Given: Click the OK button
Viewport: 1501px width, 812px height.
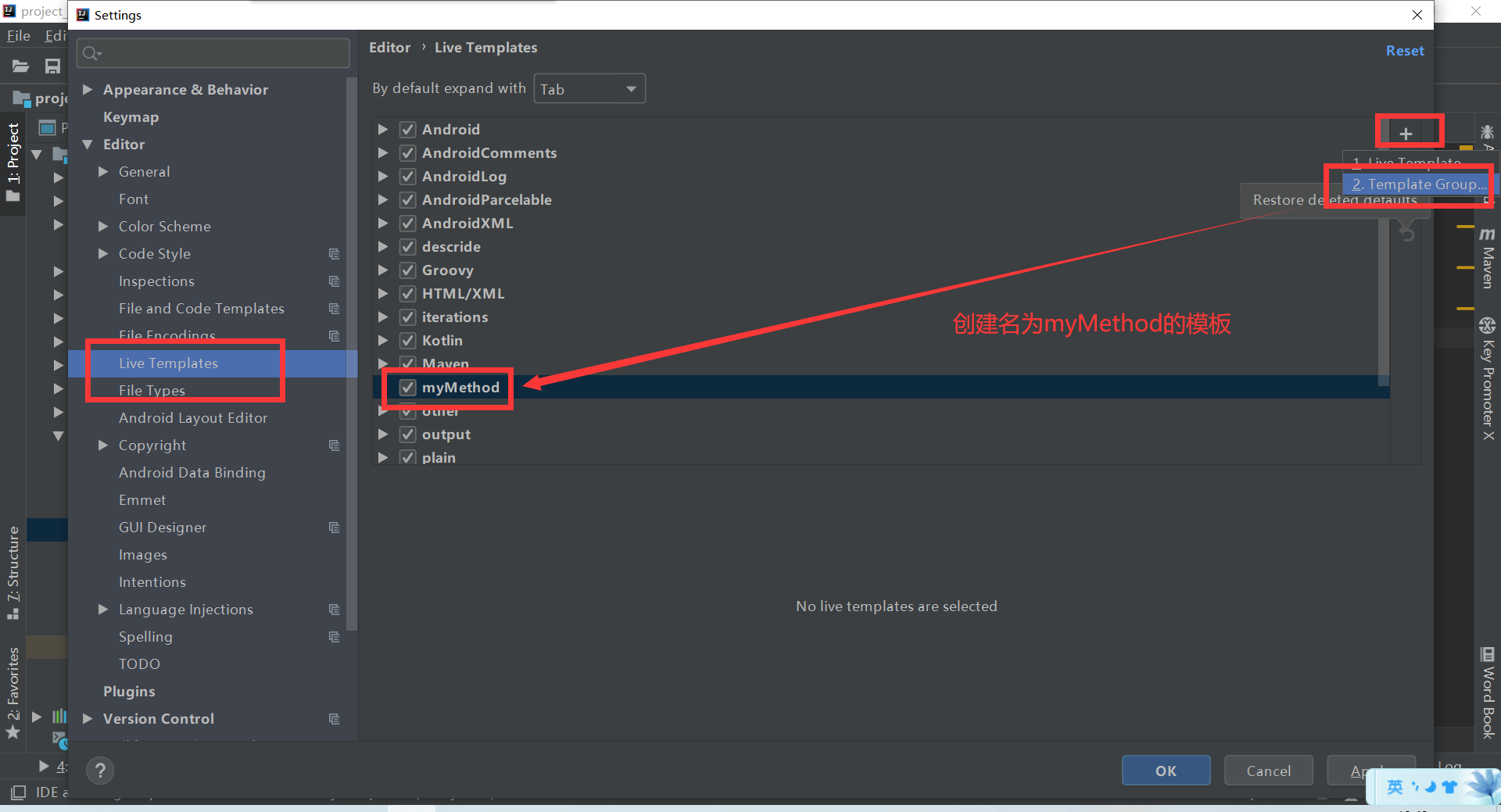Looking at the screenshot, I should click(x=1166, y=771).
